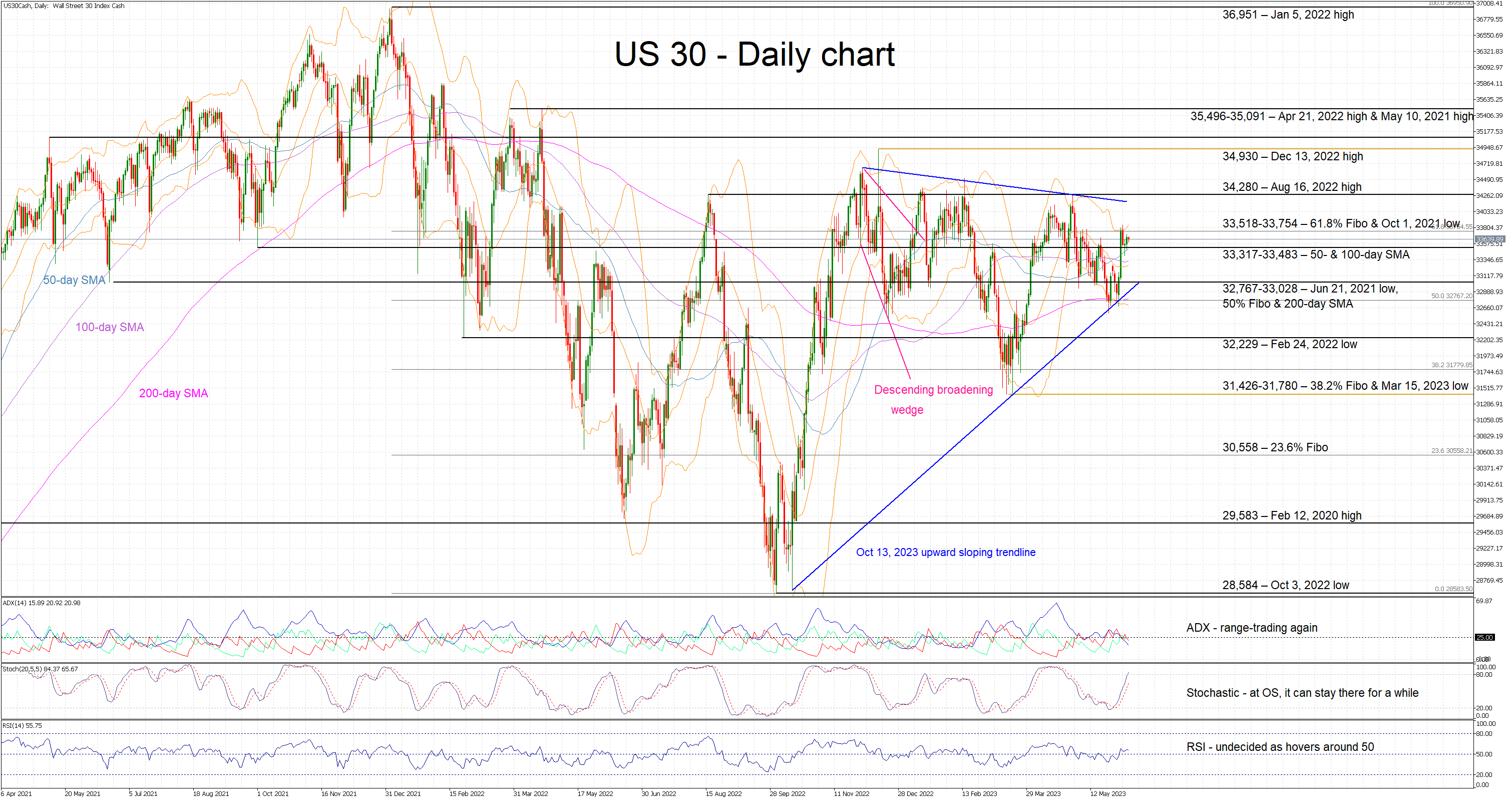Viewport: 1512px width, 800px height.
Task: Click the RSI(14) indicator header
Action: point(23,725)
